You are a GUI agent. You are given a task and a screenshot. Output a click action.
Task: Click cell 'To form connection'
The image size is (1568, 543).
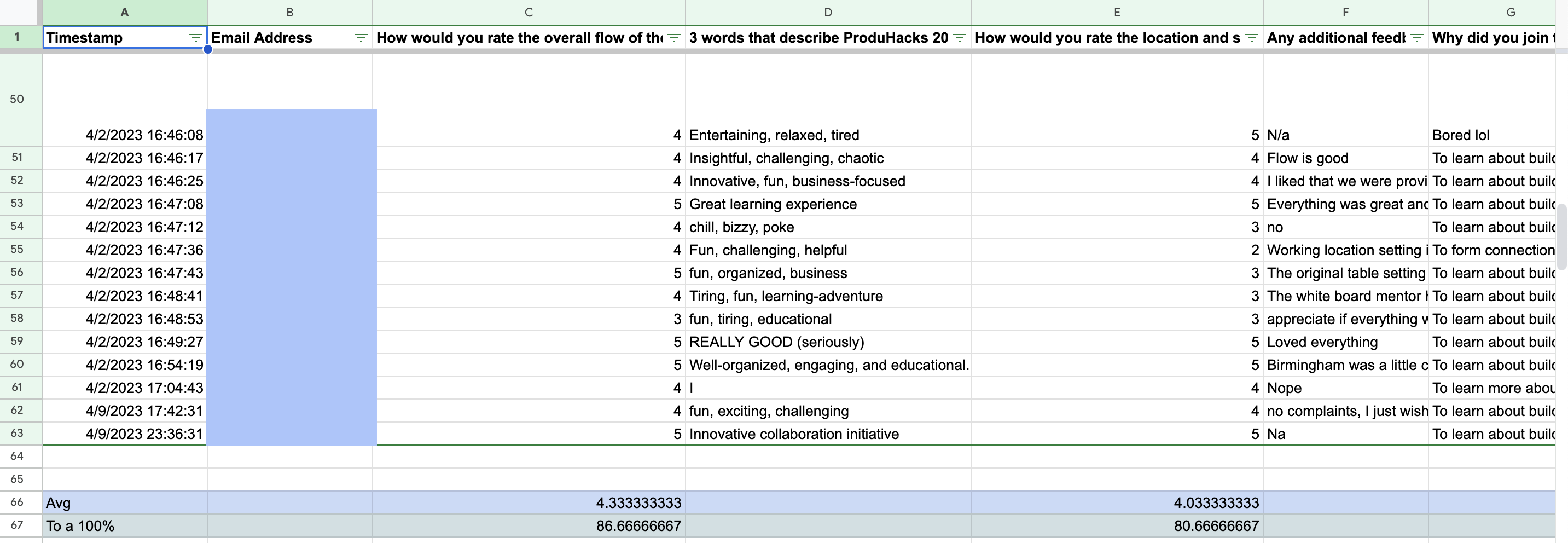[x=1492, y=250]
